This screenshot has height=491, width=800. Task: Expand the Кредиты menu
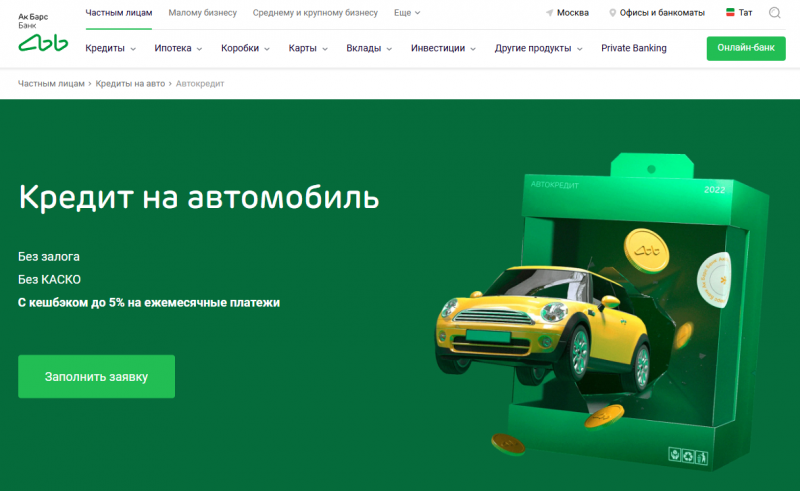[x=110, y=48]
